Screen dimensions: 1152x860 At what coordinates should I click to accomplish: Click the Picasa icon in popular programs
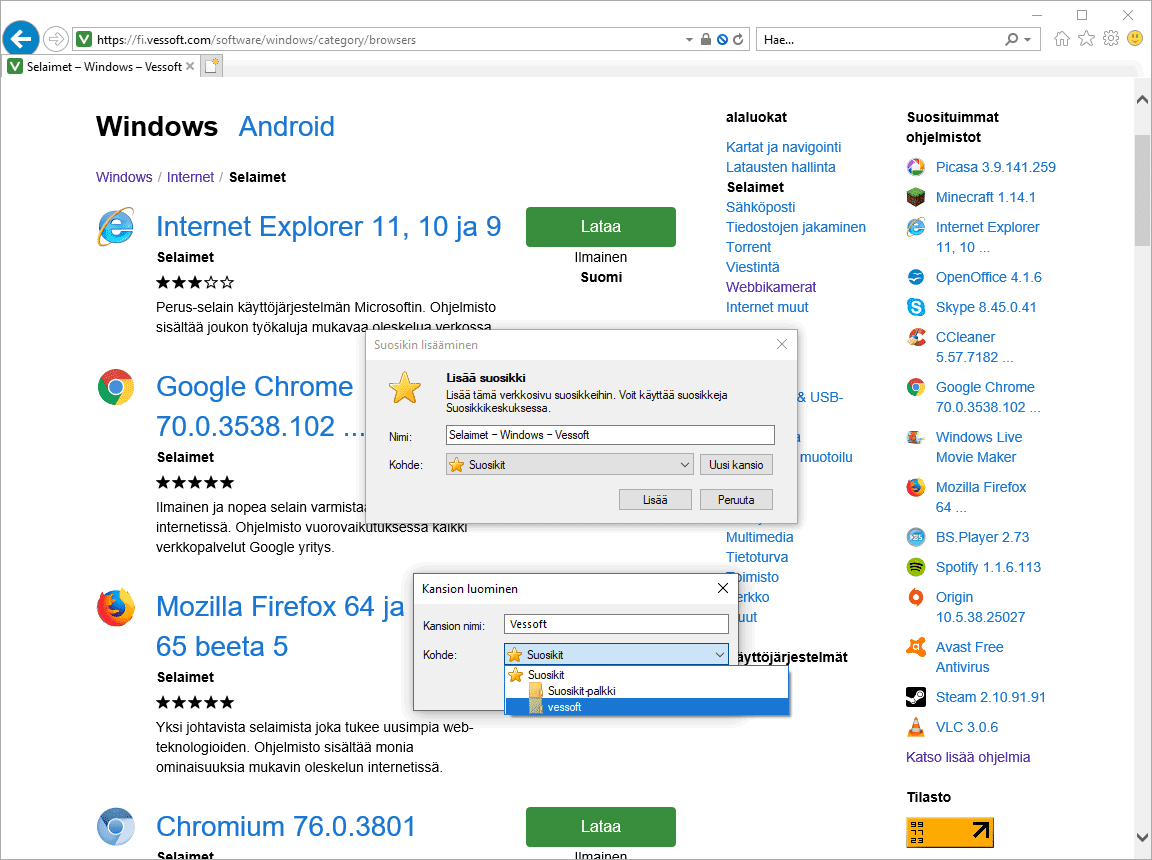coord(915,167)
